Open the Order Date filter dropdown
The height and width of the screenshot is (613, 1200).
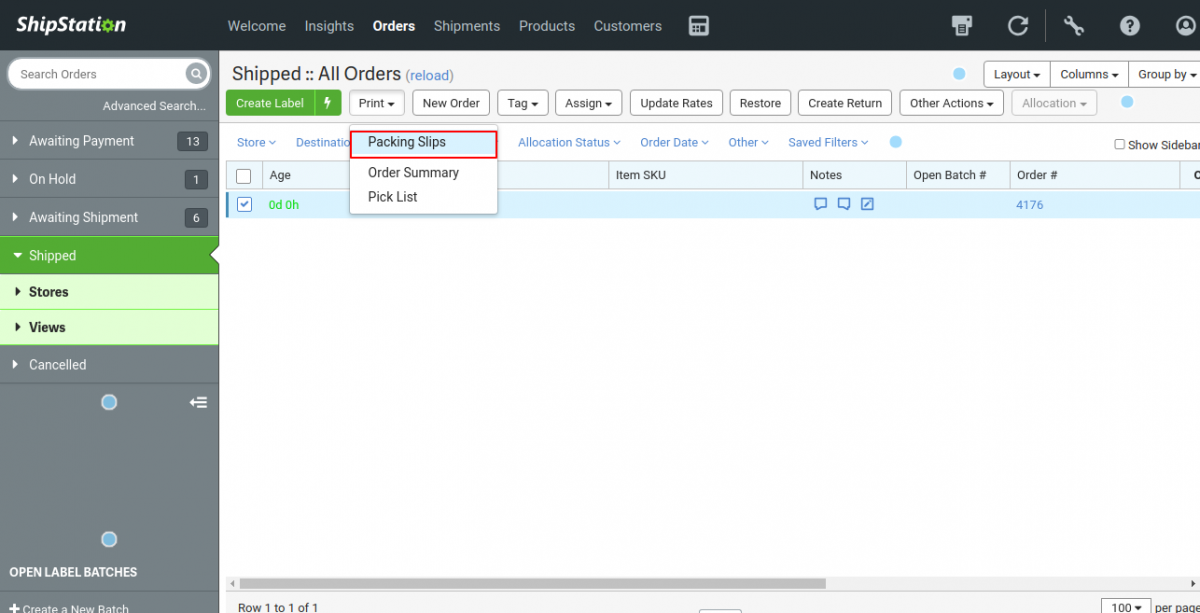674,143
